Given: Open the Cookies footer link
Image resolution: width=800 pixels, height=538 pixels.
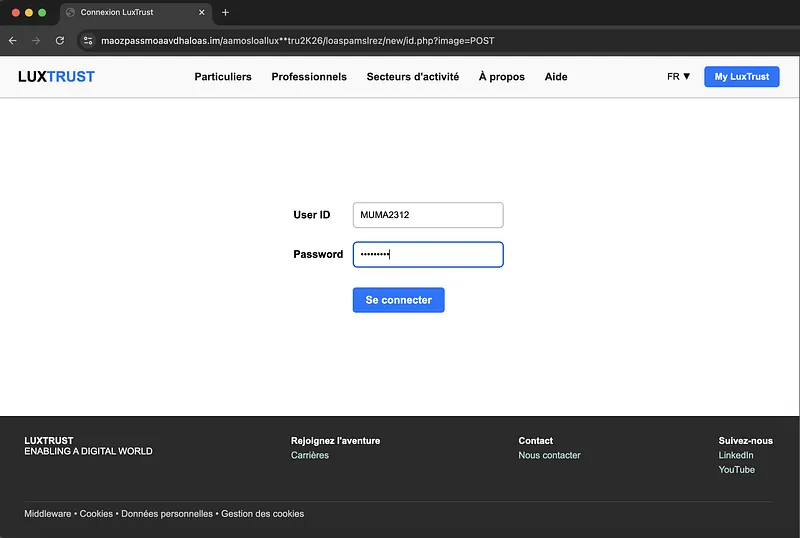Looking at the screenshot, I should (x=96, y=513).
